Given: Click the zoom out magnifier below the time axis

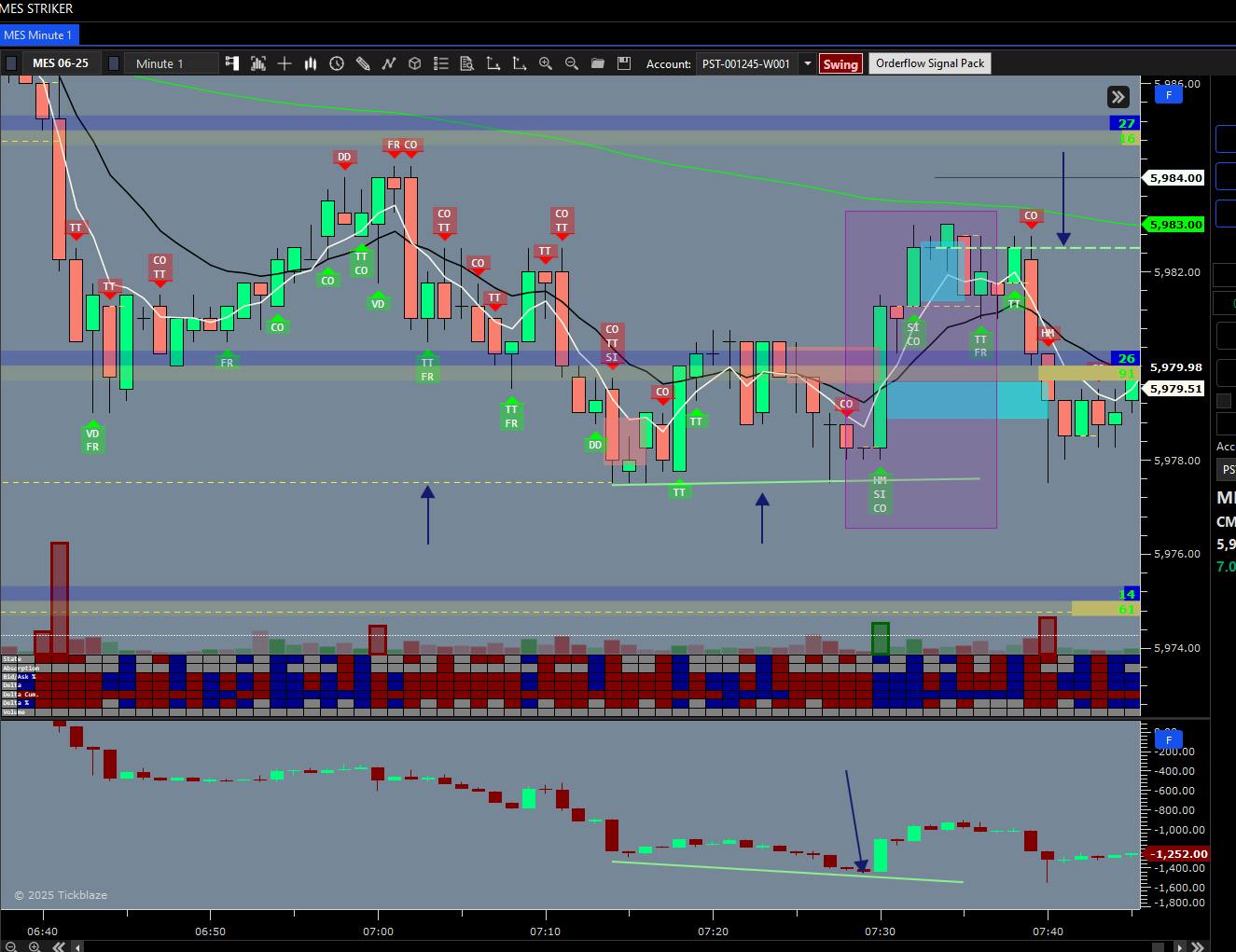Looking at the screenshot, I should pyautogui.click(x=11, y=946).
